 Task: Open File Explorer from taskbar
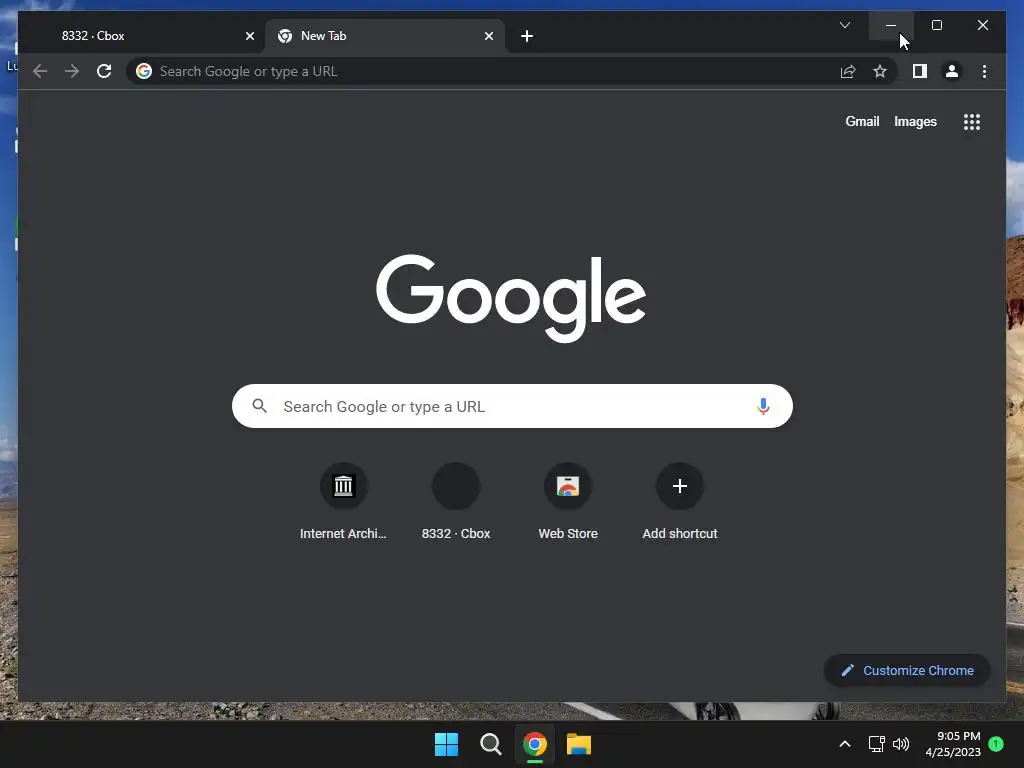(579, 744)
